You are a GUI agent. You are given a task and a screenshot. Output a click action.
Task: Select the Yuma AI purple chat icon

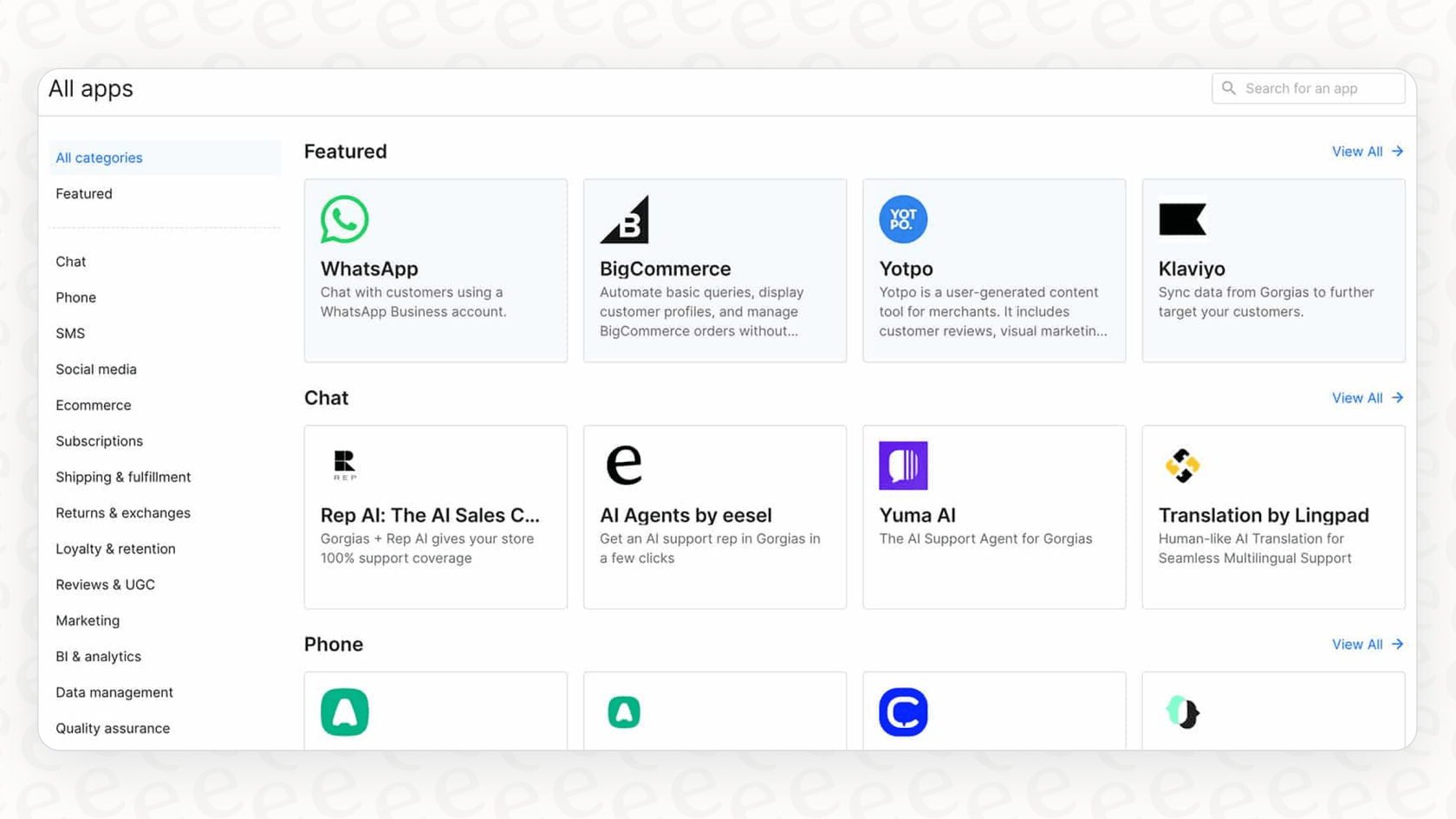903,465
